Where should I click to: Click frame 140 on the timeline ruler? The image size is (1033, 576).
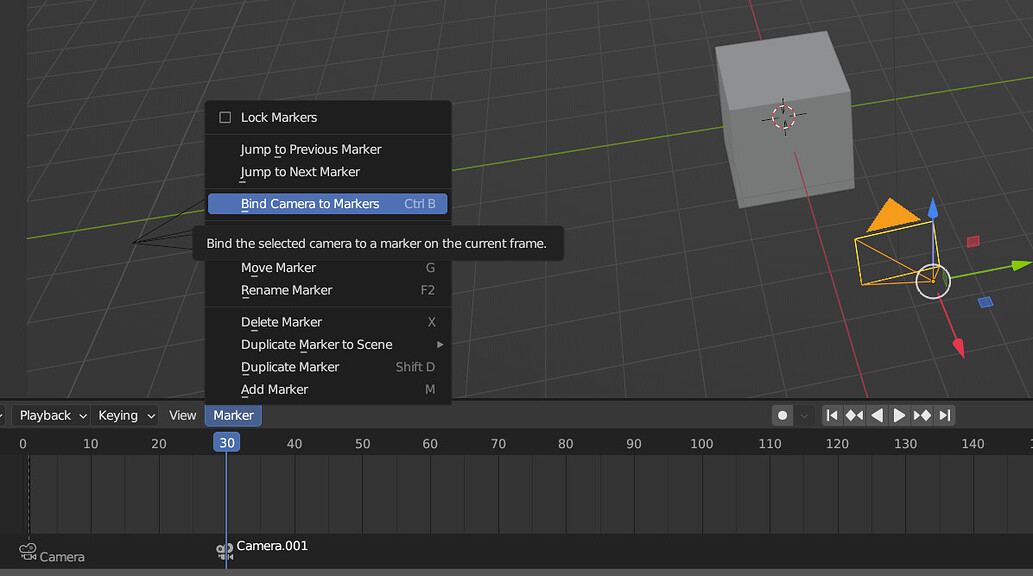[x=973, y=444]
